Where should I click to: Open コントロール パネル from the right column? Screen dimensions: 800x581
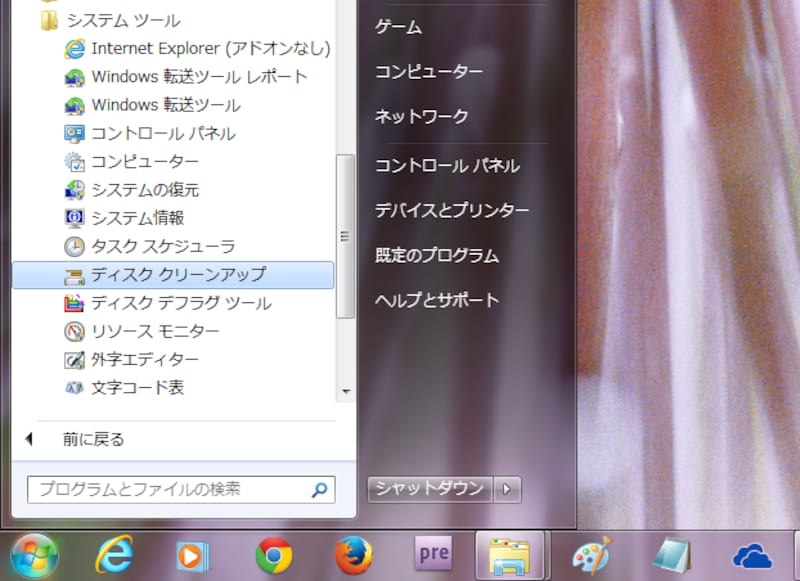448,166
